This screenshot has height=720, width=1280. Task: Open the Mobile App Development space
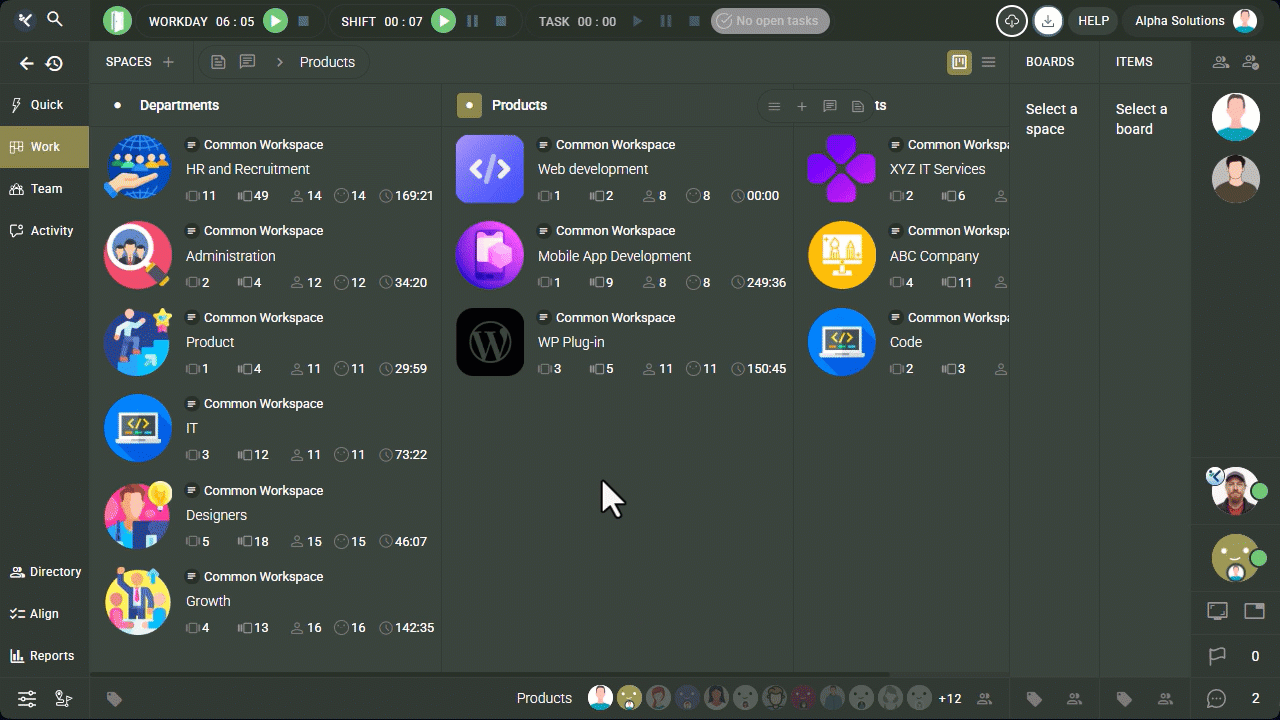[614, 256]
